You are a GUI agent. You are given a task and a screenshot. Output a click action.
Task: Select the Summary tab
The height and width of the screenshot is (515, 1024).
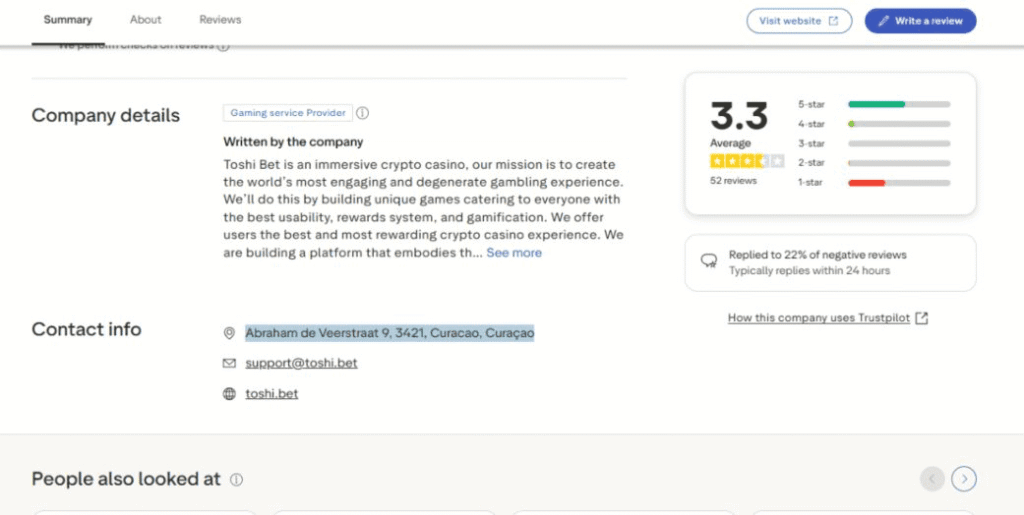pyautogui.click(x=68, y=20)
